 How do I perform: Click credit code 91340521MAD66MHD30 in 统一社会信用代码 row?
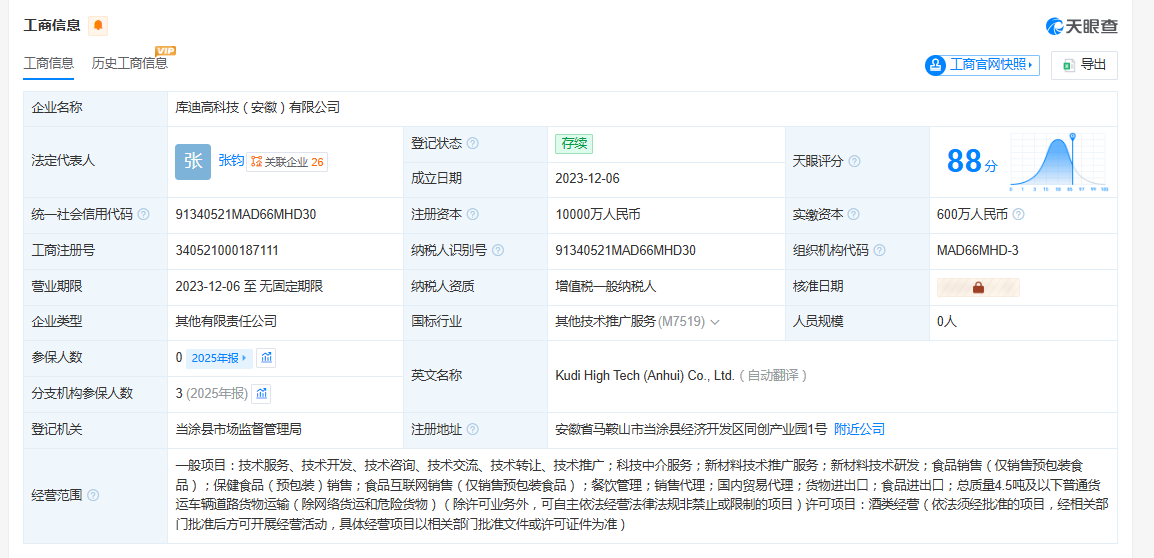(x=246, y=215)
